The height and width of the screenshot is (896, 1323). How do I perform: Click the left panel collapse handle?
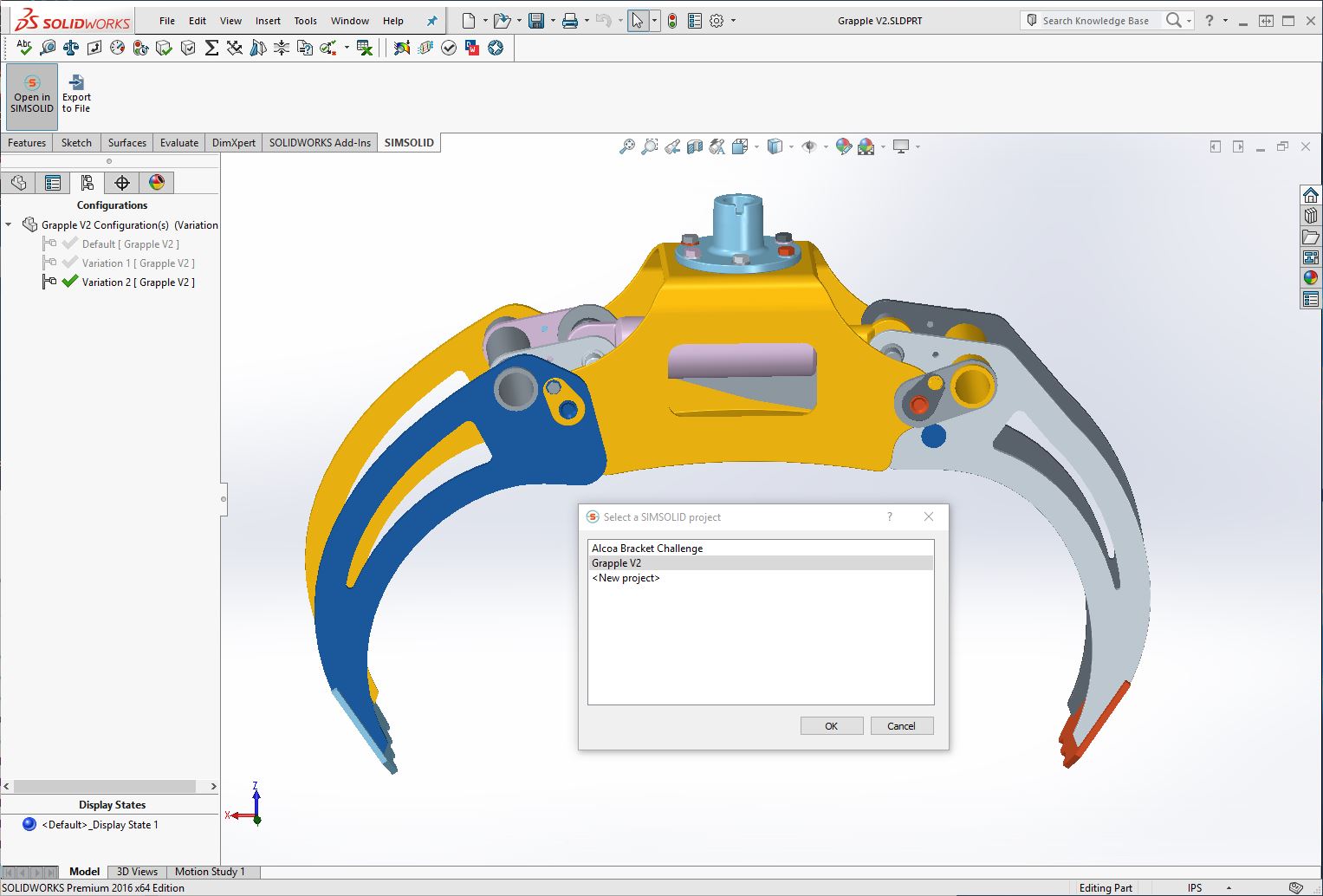pyautogui.click(x=224, y=499)
